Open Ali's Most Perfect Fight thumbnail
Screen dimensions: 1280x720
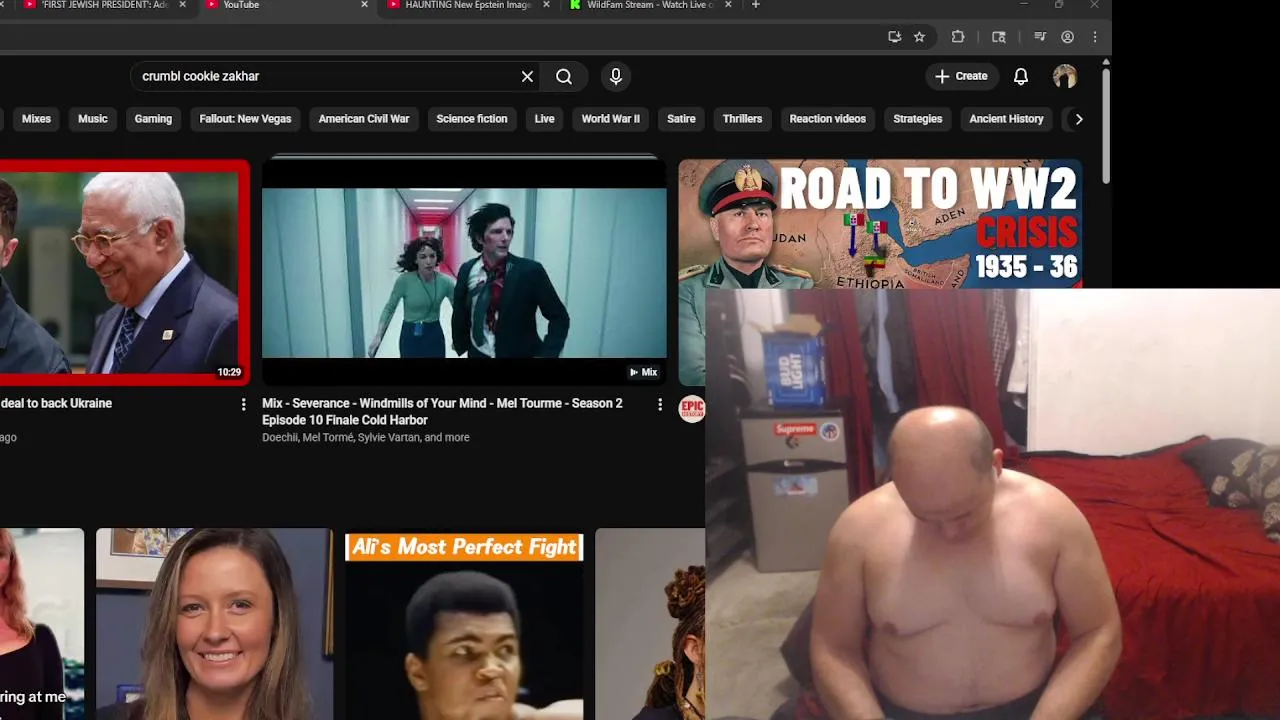(x=464, y=625)
